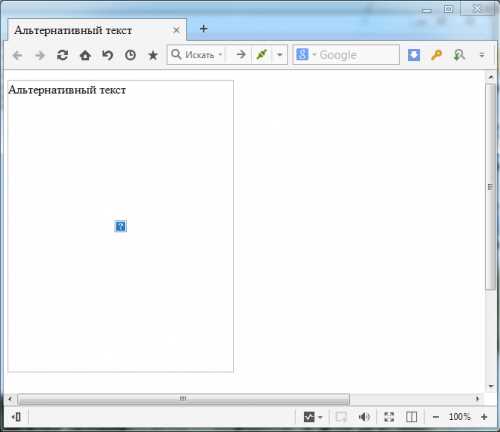This screenshot has width=500, height=432.
Task: Click the horizontal scrollbar right arrow
Action: tap(477, 399)
